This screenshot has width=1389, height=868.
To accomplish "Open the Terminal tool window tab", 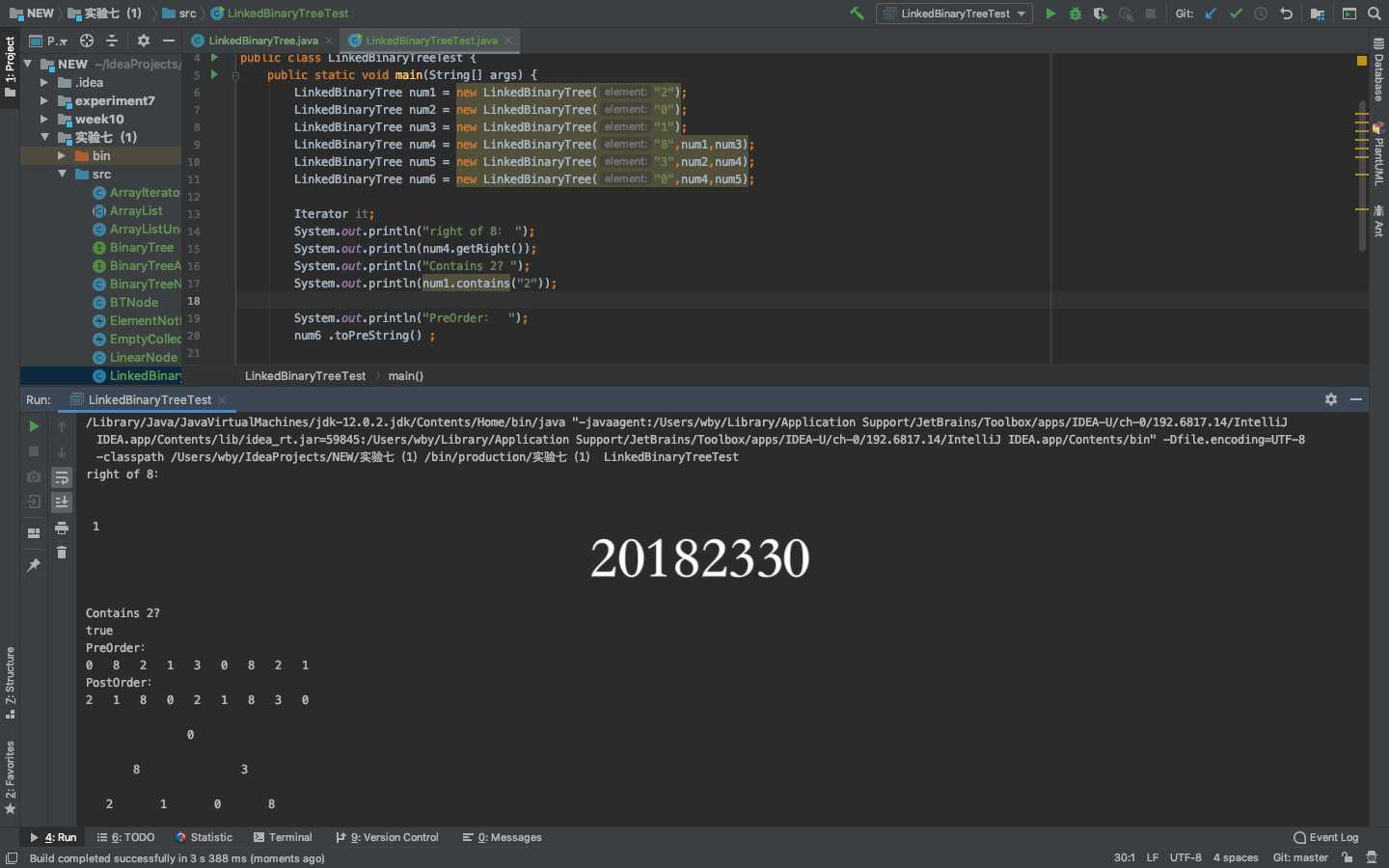I will [x=283, y=837].
